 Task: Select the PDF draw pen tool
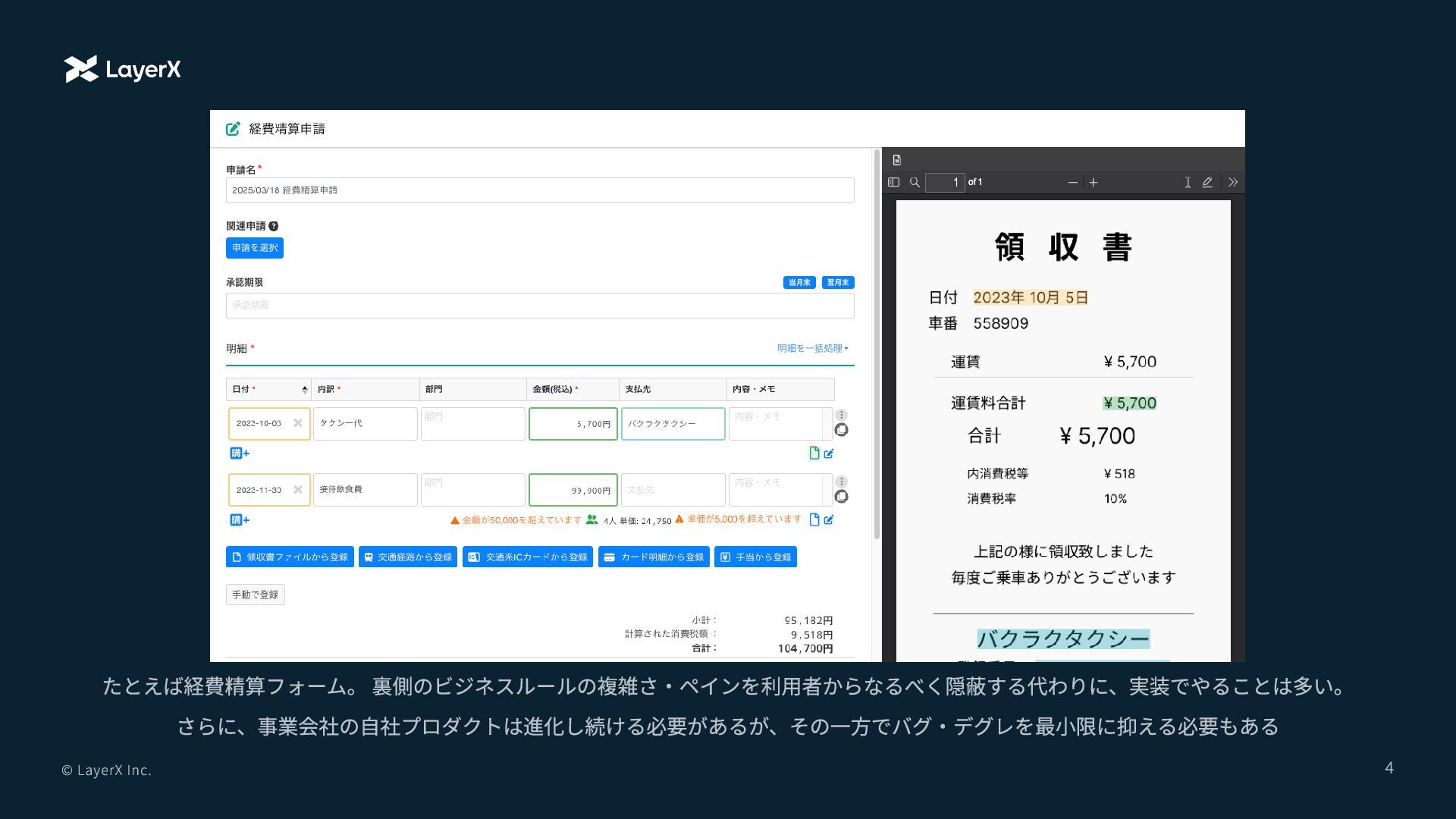click(x=1207, y=182)
